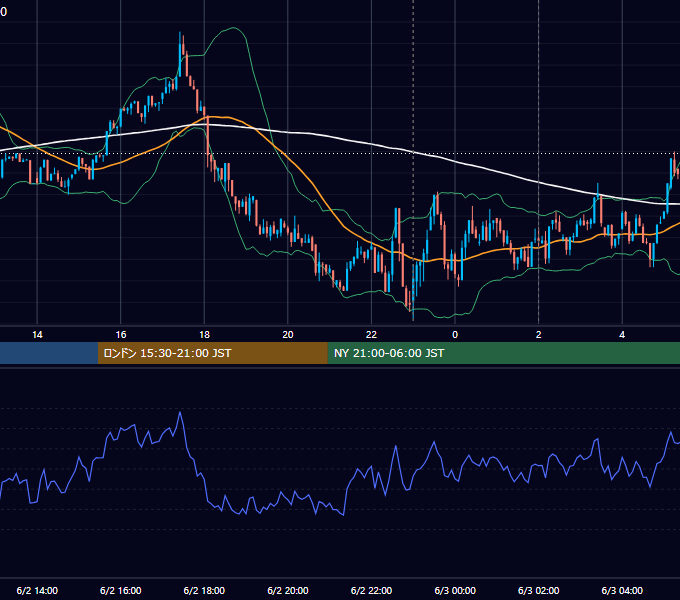Select the 6/3 04:00 time label
The width and height of the screenshot is (680, 600).
pyautogui.click(x=622, y=590)
